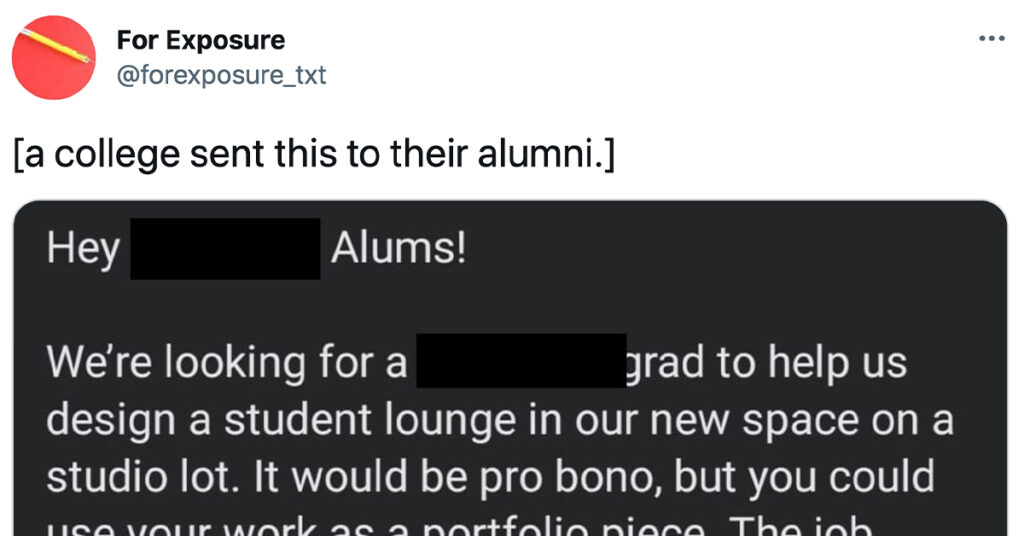The width and height of the screenshot is (1024, 536).
Task: Click the words studio lot
Action: click(x=139, y=477)
